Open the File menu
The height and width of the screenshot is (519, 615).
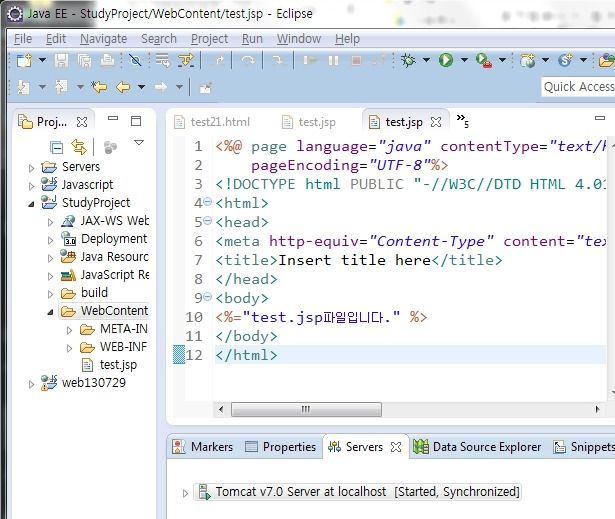23,39
